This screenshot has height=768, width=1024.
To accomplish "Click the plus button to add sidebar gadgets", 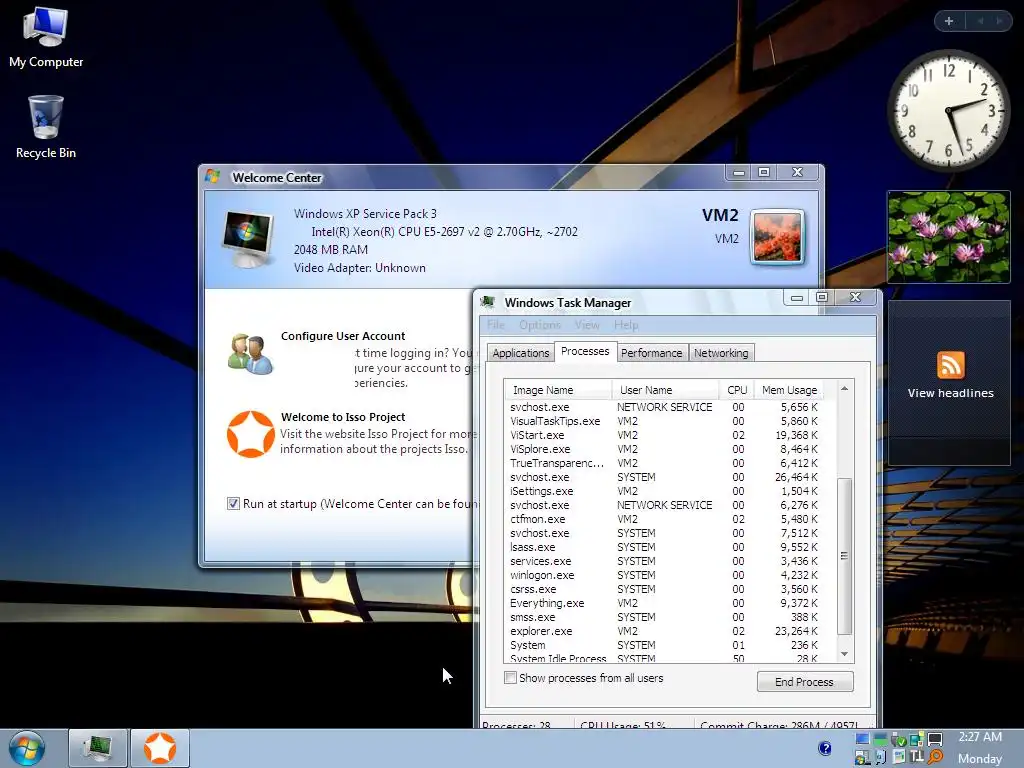I will pyautogui.click(x=949, y=21).
